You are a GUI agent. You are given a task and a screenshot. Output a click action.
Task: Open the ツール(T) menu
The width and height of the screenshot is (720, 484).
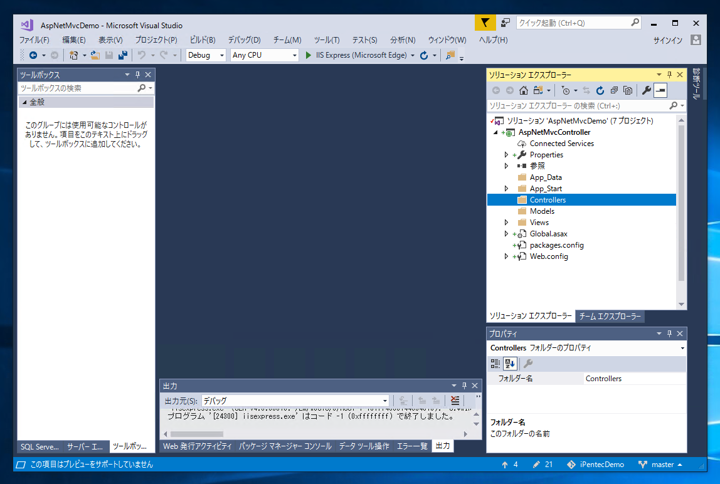pyautogui.click(x=327, y=40)
